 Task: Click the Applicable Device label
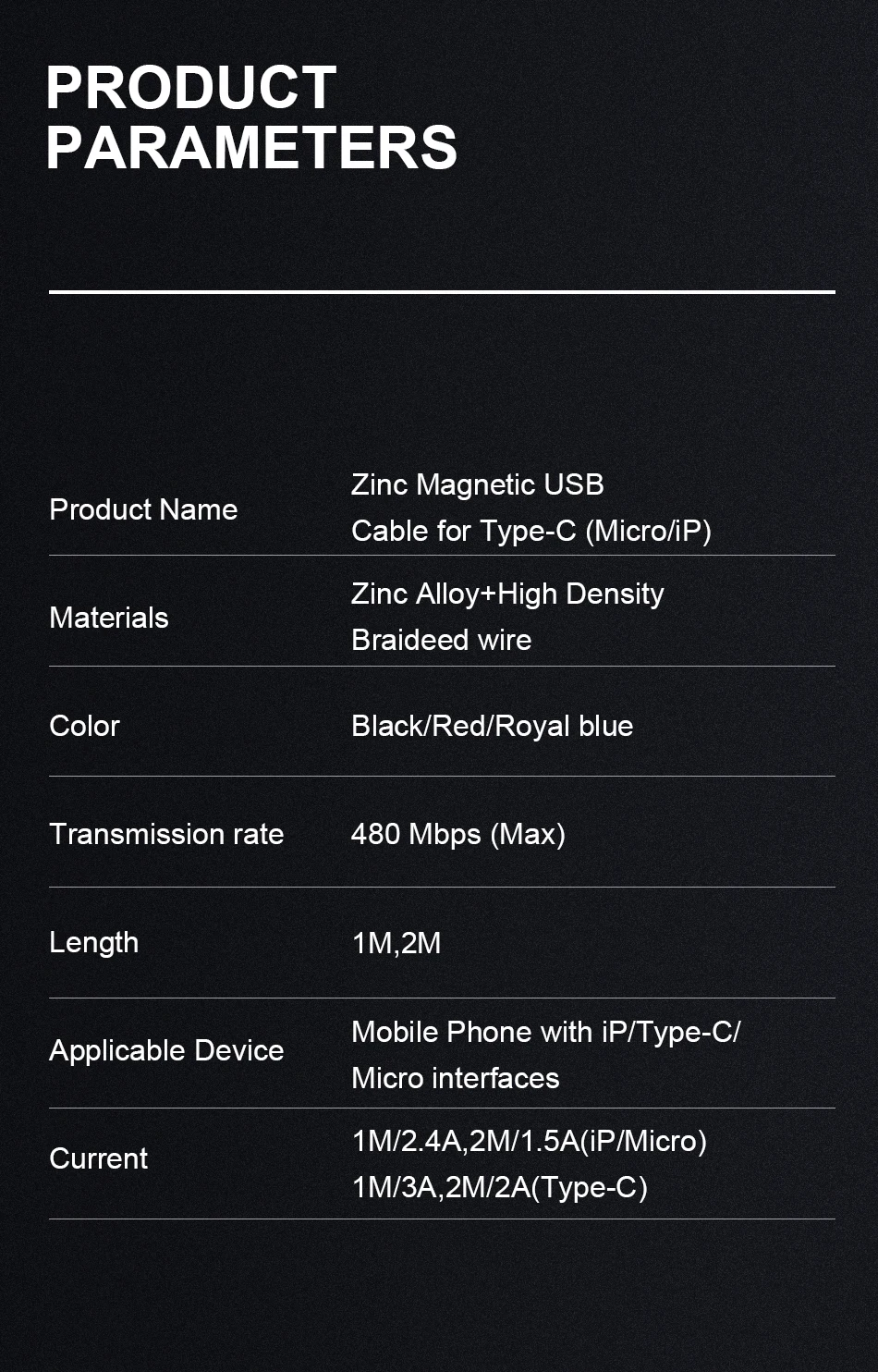click(x=166, y=1050)
